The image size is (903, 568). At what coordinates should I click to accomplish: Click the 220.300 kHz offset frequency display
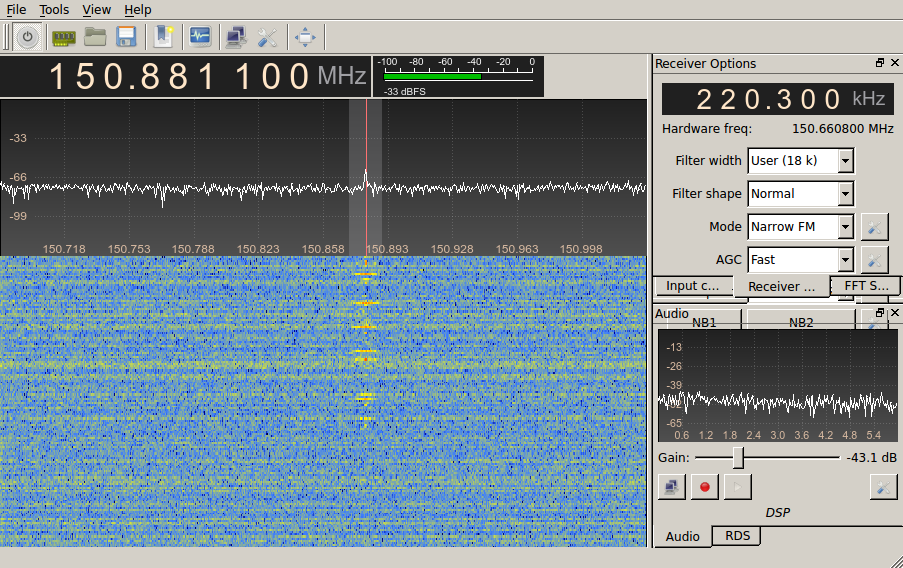click(x=770, y=99)
